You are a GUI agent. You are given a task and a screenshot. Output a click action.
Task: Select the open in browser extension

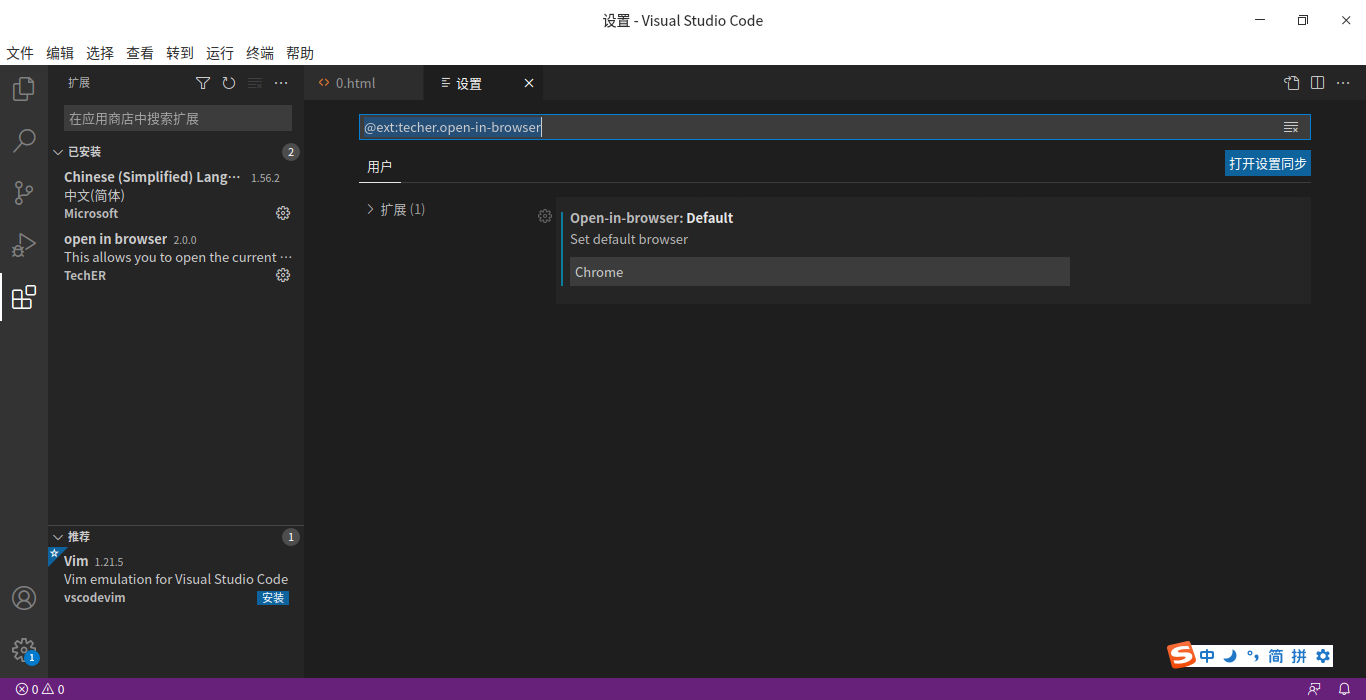pyautogui.click(x=176, y=257)
